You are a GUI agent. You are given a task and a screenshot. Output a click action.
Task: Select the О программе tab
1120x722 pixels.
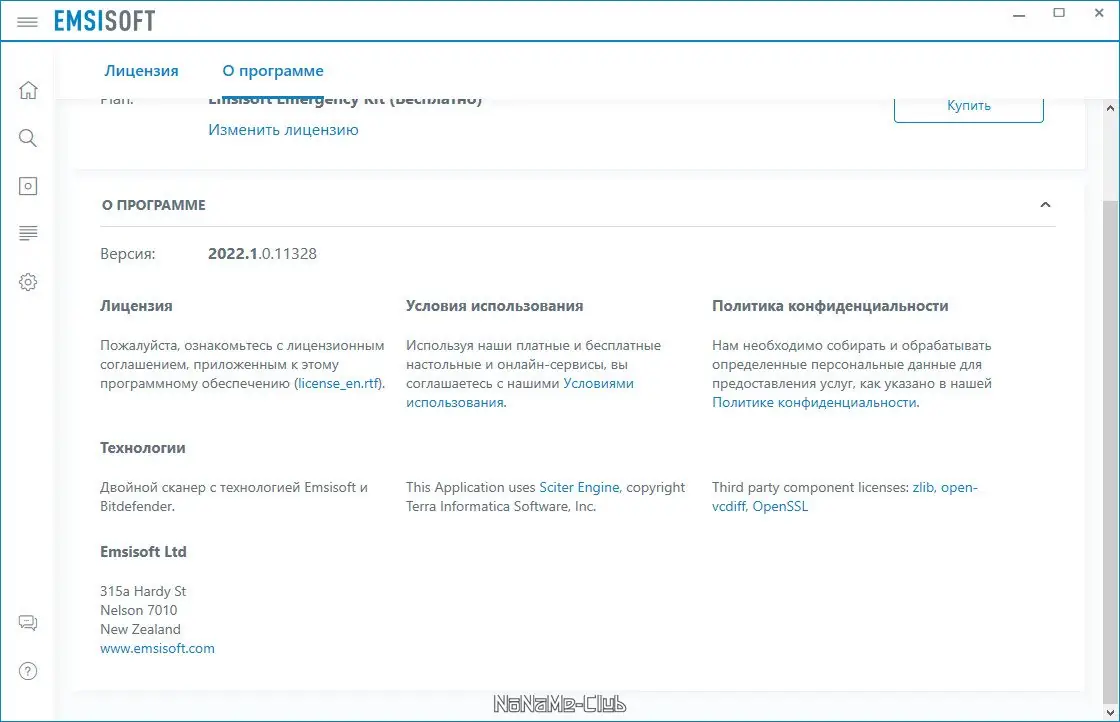pyautogui.click(x=273, y=71)
